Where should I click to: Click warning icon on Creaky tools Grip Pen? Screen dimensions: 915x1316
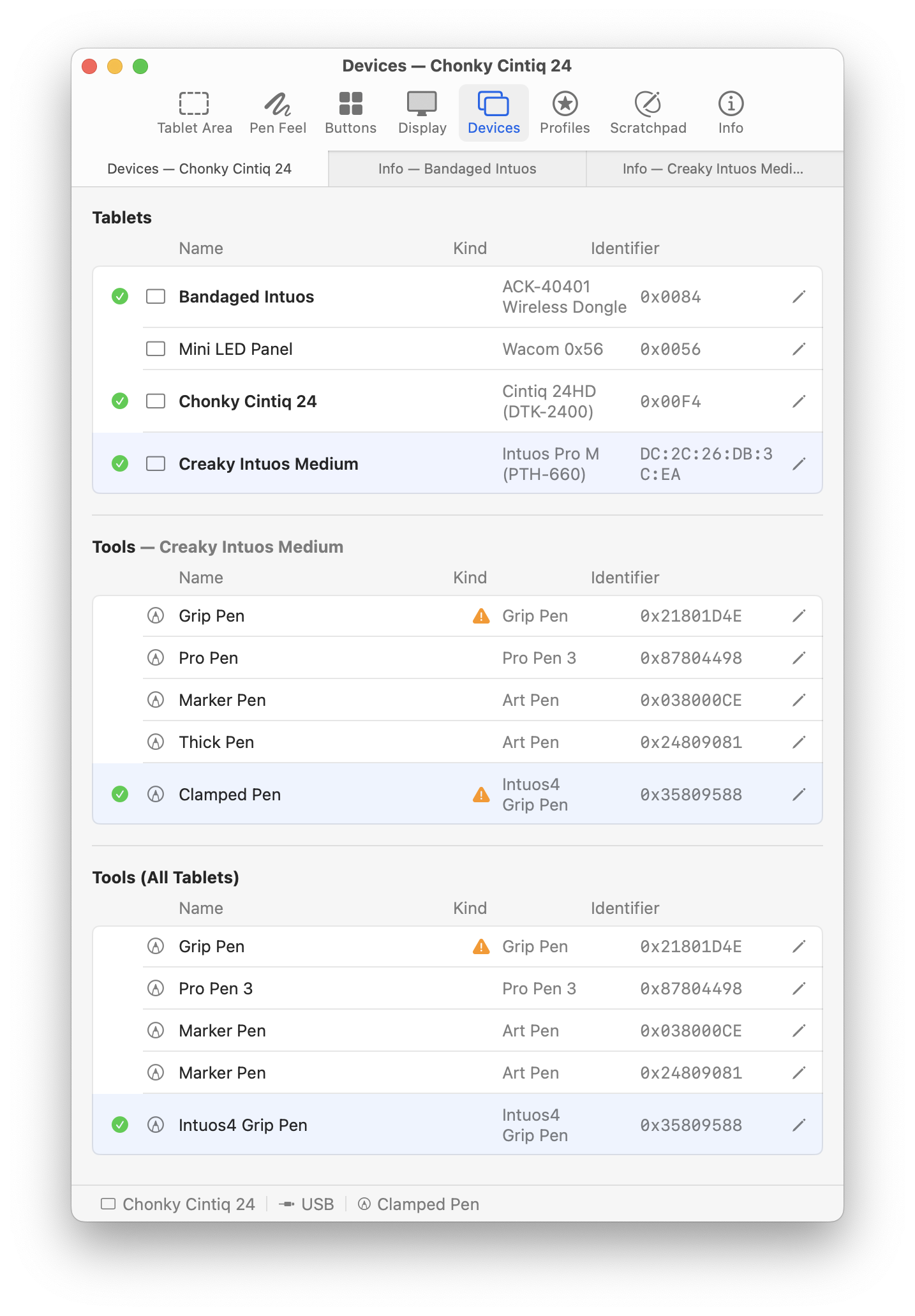pyautogui.click(x=481, y=616)
